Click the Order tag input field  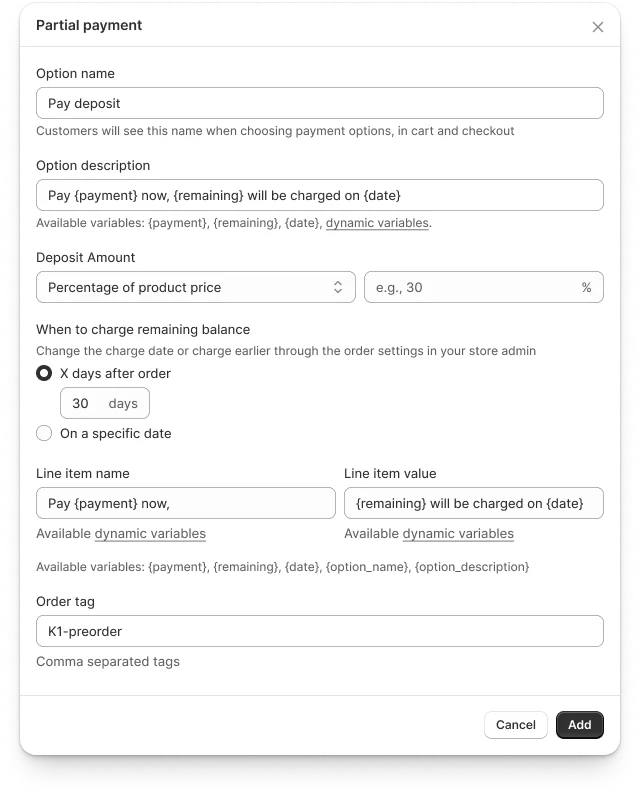tap(319, 631)
